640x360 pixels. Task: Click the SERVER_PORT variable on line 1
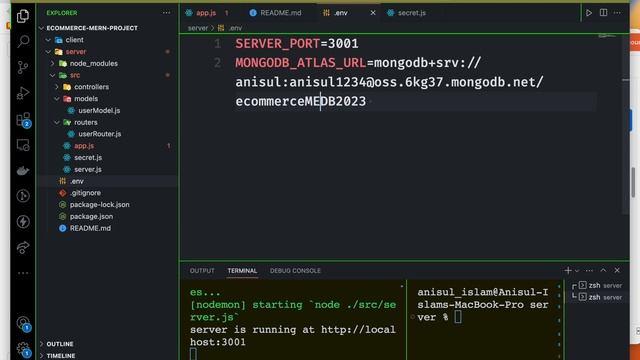click(x=278, y=44)
